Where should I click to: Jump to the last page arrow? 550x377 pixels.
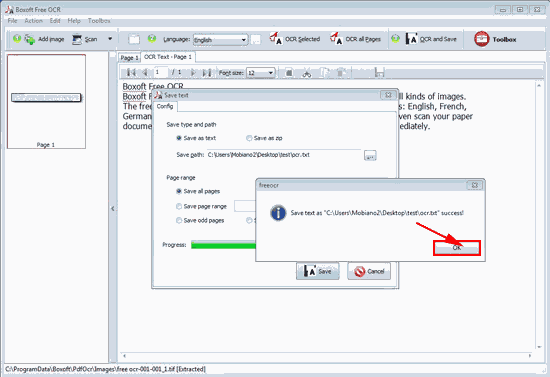coord(207,73)
